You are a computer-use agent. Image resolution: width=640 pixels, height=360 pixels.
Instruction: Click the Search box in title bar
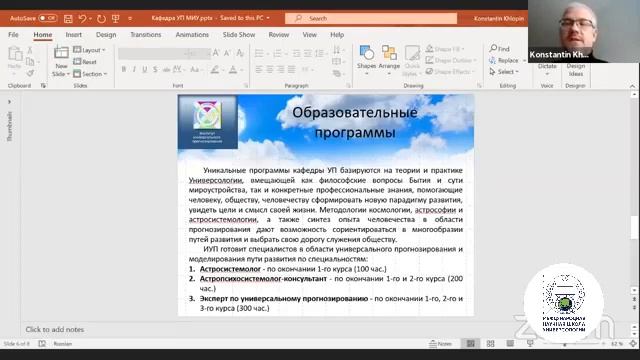pos(371,18)
